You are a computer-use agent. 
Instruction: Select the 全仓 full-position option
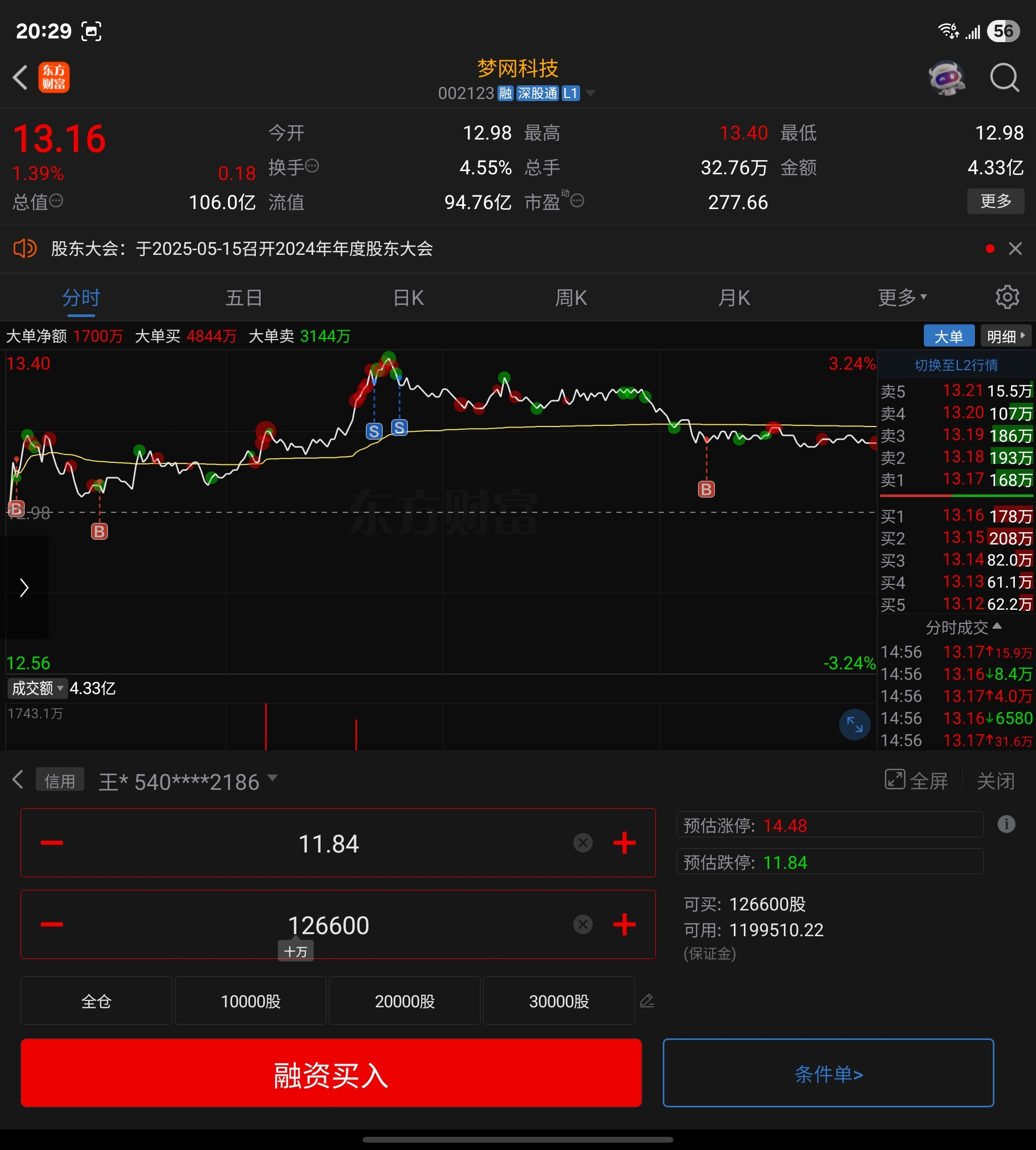pos(96,1000)
